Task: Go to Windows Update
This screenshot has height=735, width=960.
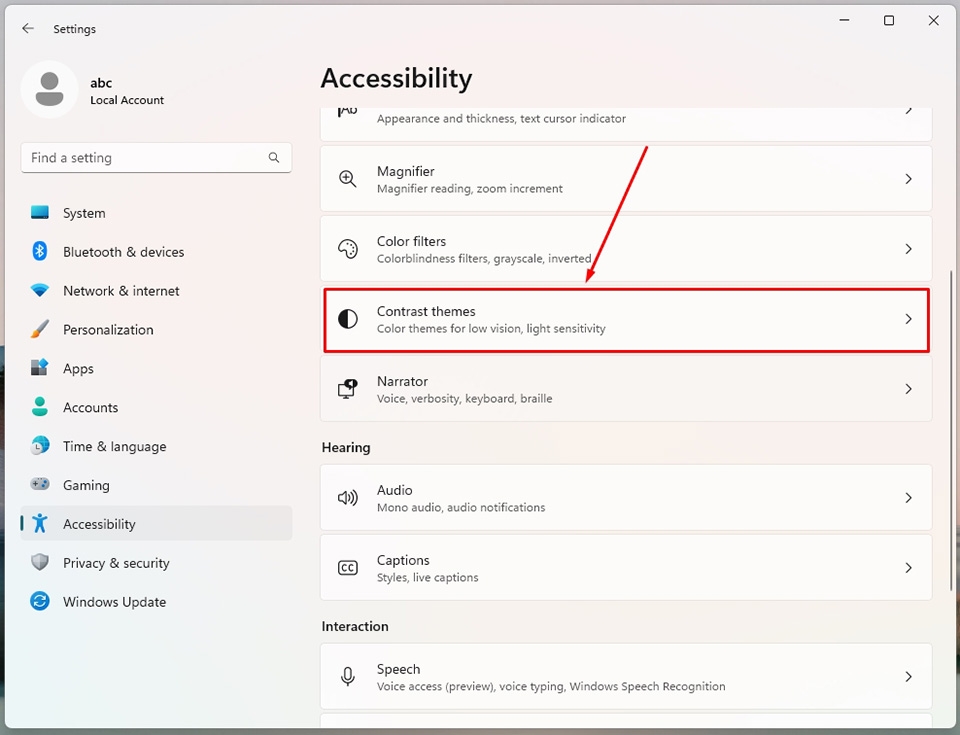Action: (156, 601)
